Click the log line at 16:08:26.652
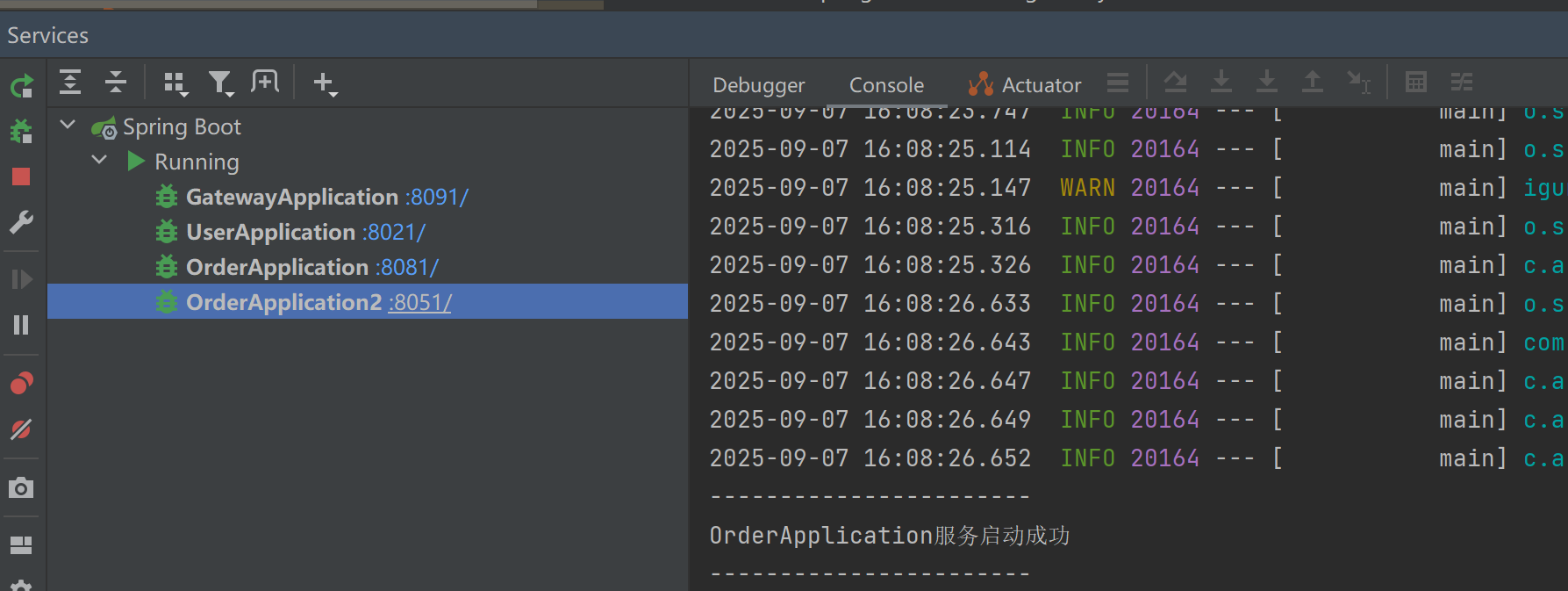This screenshot has height=591, width=1568. click(1136, 458)
